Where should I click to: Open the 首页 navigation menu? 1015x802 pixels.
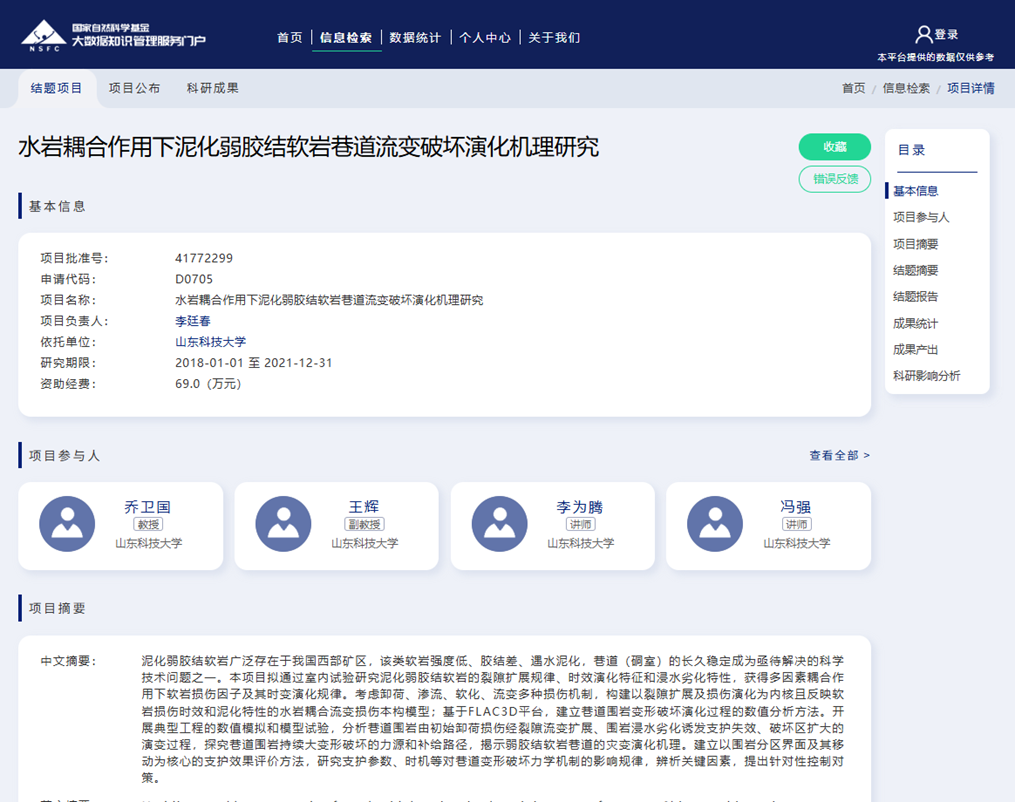[289, 38]
